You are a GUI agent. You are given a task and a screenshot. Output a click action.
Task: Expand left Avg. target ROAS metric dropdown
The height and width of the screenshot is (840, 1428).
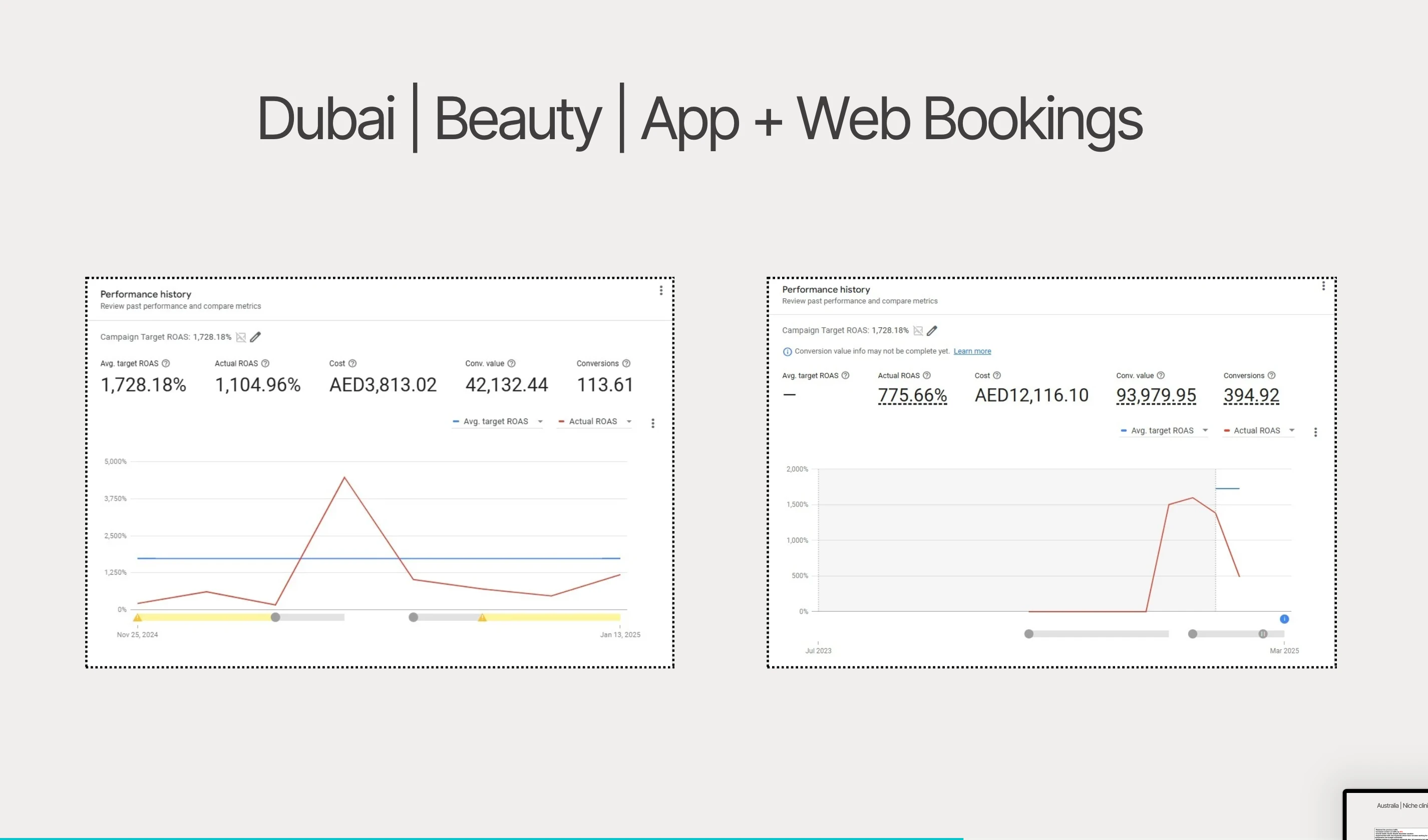(x=540, y=422)
